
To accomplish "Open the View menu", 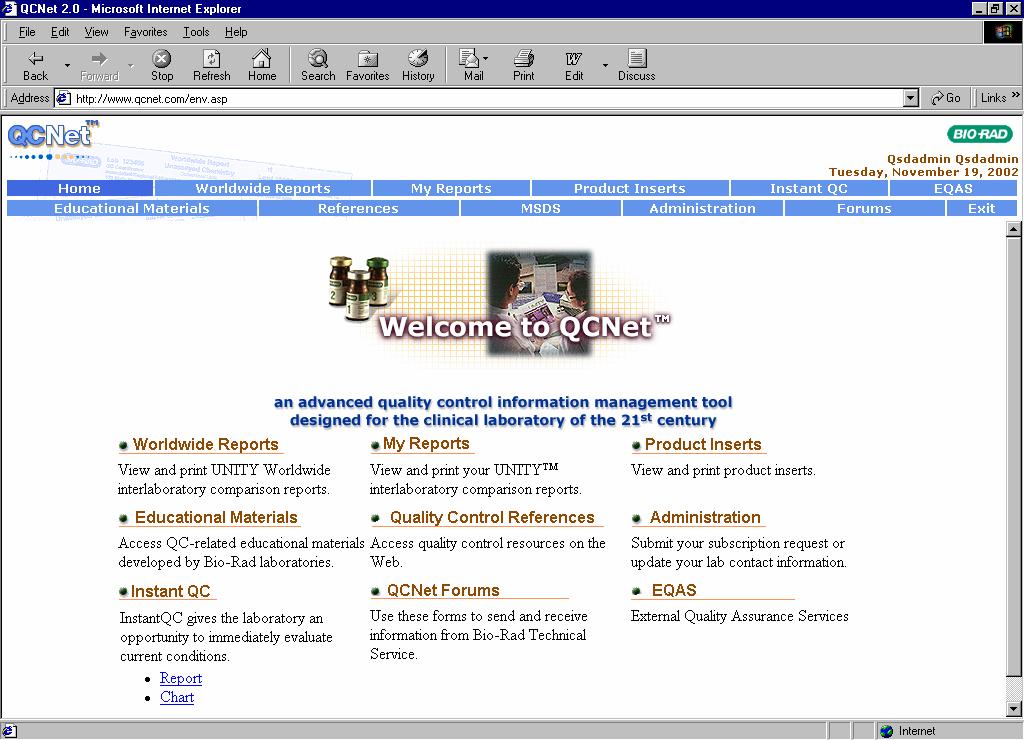I will click(96, 32).
